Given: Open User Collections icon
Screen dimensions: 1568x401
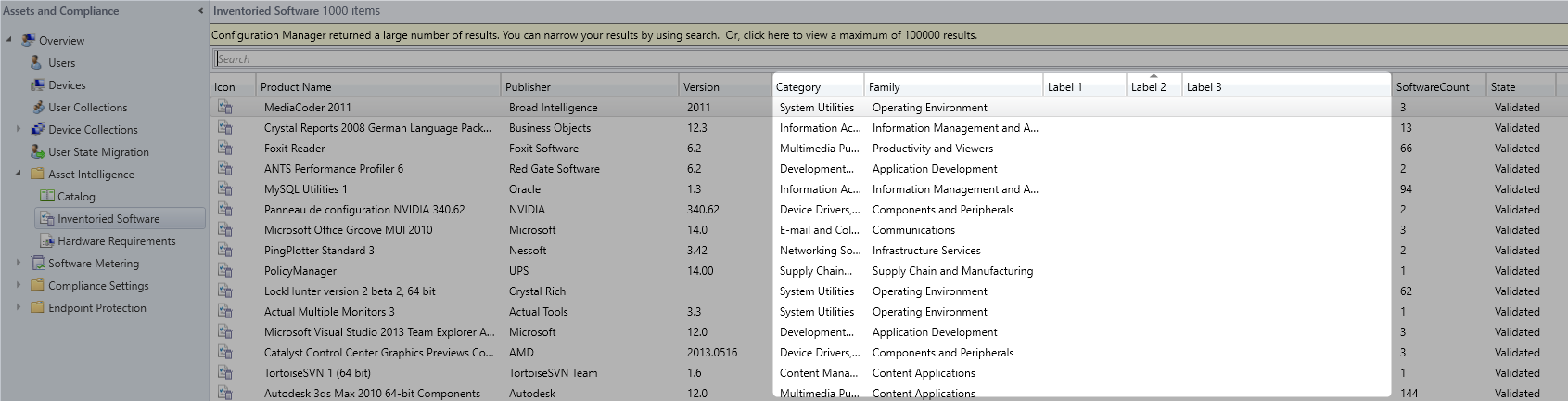Looking at the screenshot, I should coord(38,107).
